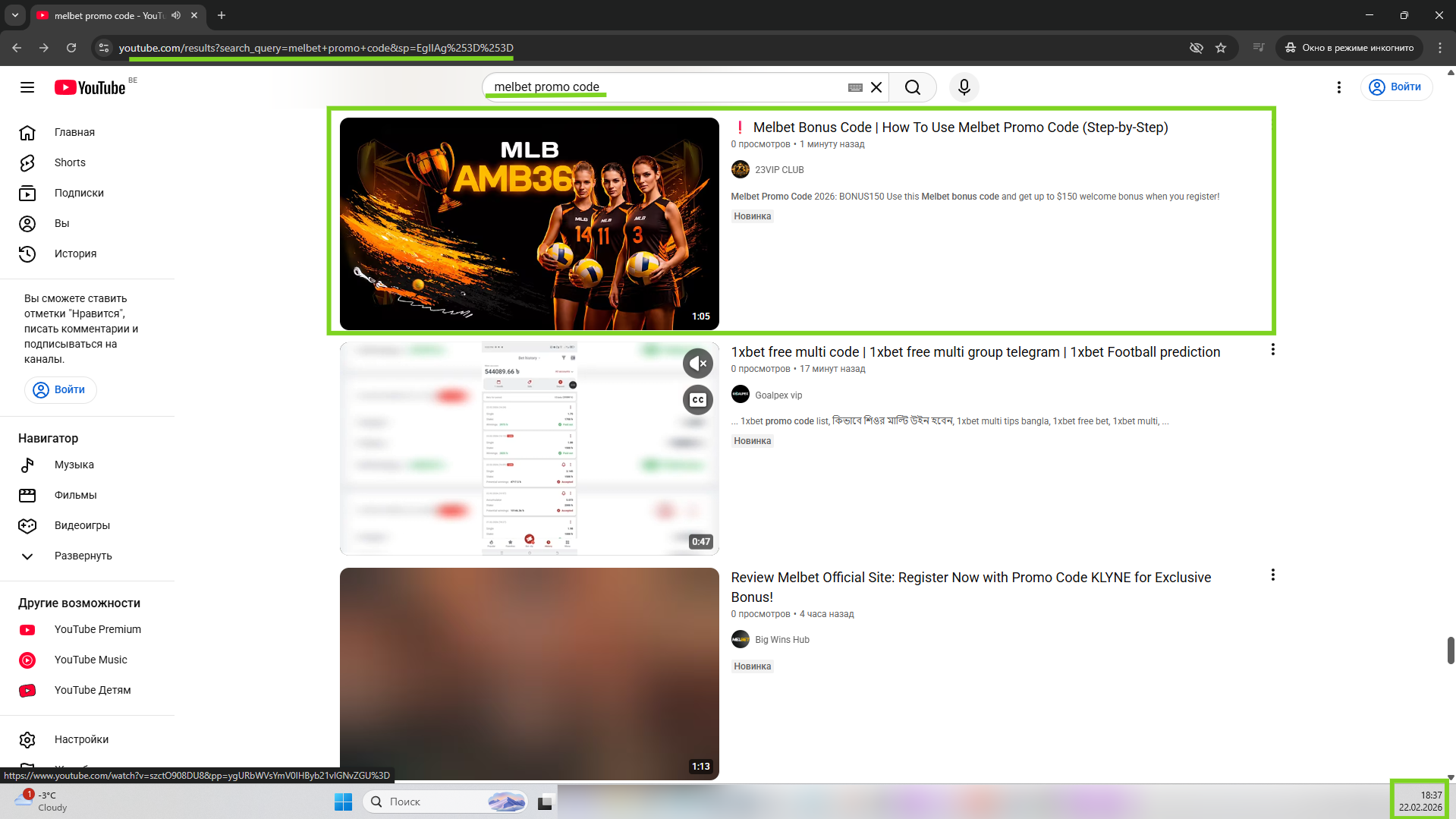Toggle captions on the 1xbet preview
Viewport: 1456px width, 819px height.
(x=698, y=400)
